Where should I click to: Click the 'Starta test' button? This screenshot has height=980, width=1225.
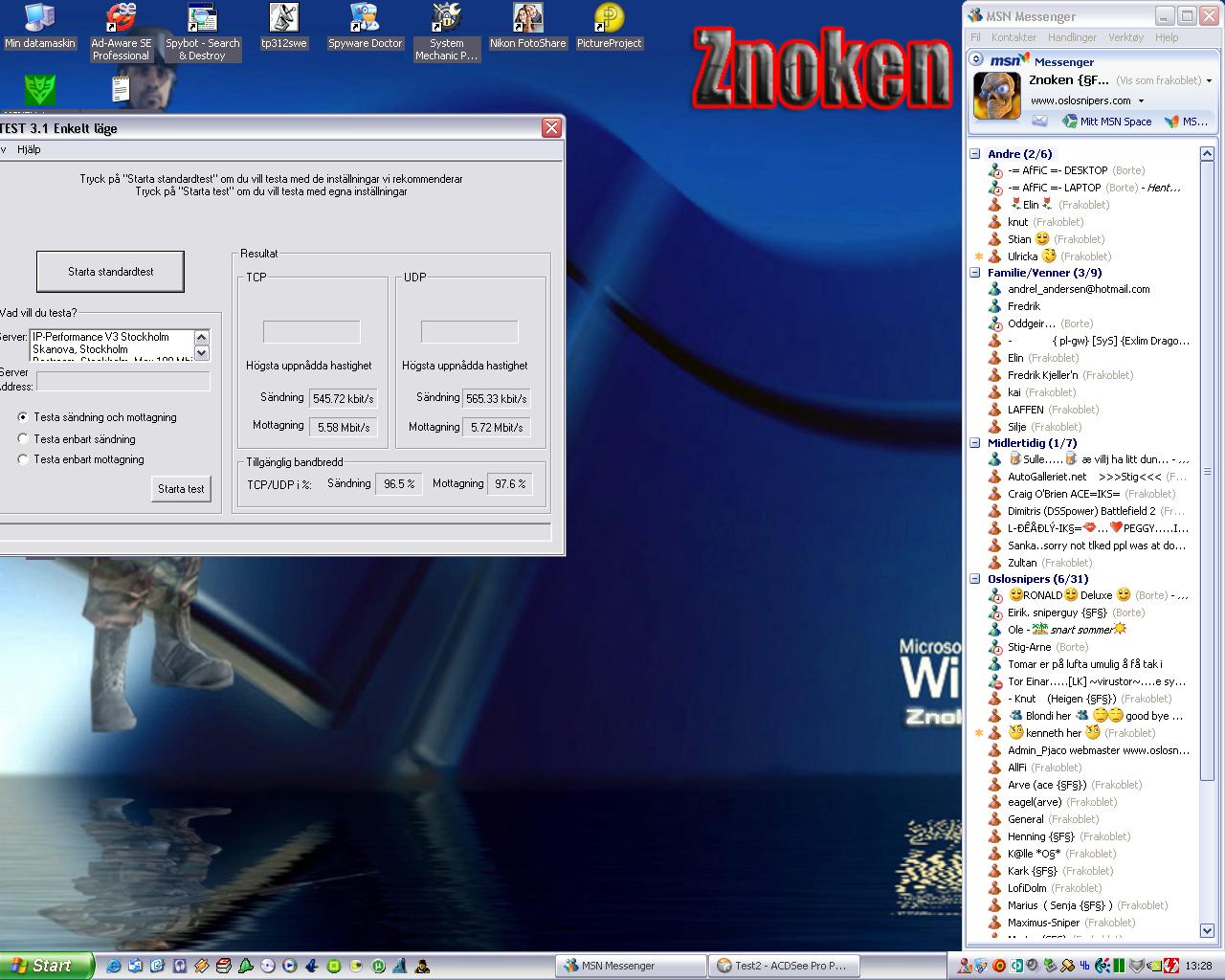pos(181,489)
